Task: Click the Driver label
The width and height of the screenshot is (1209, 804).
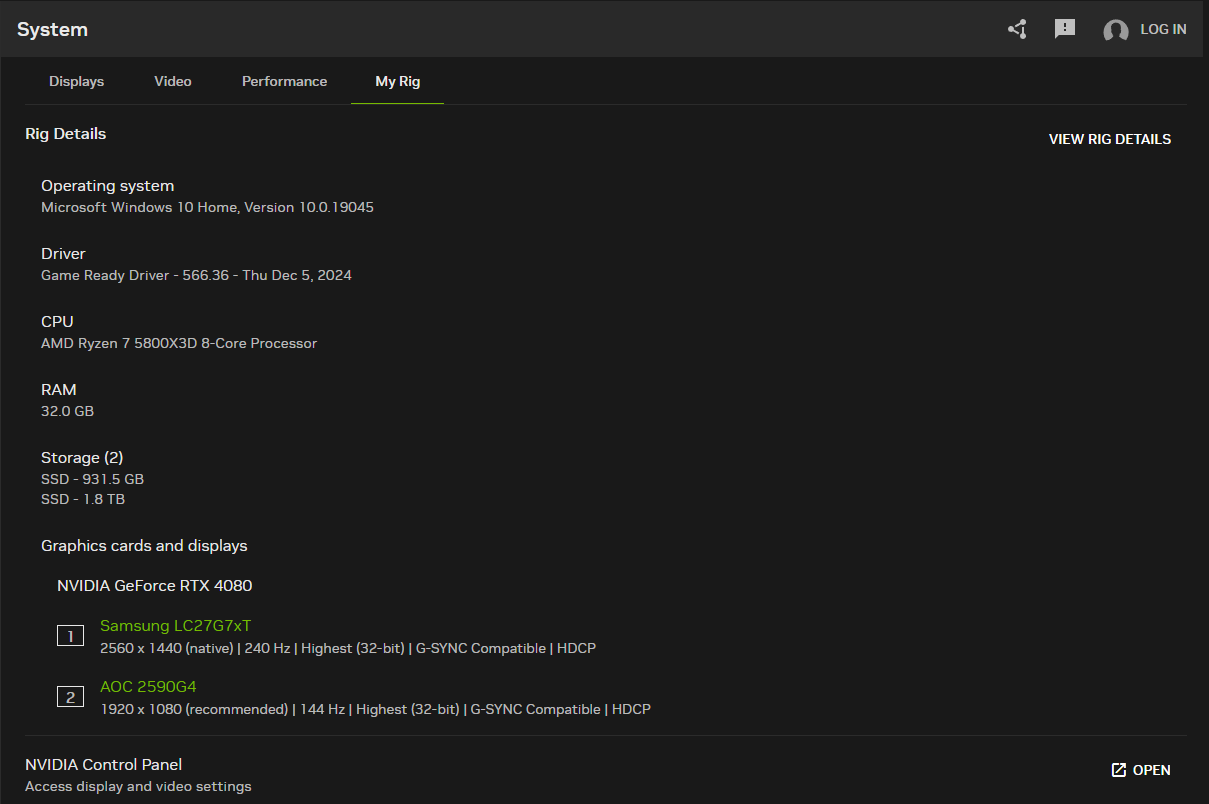Action: point(63,254)
